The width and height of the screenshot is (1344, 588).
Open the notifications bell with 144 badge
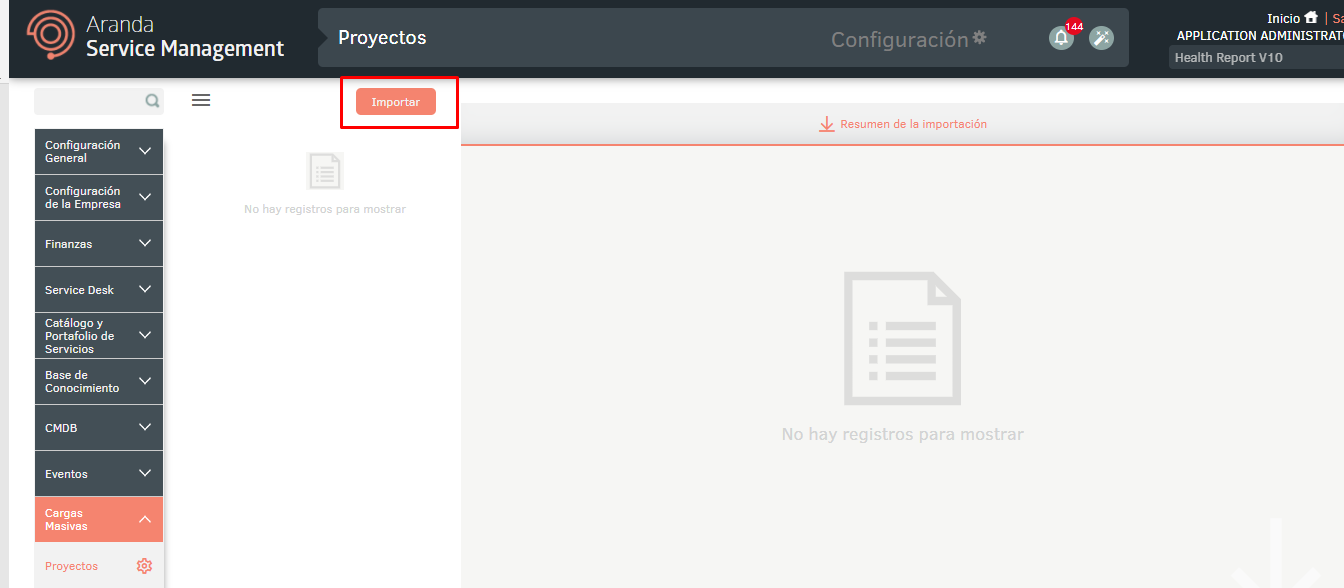(1061, 38)
